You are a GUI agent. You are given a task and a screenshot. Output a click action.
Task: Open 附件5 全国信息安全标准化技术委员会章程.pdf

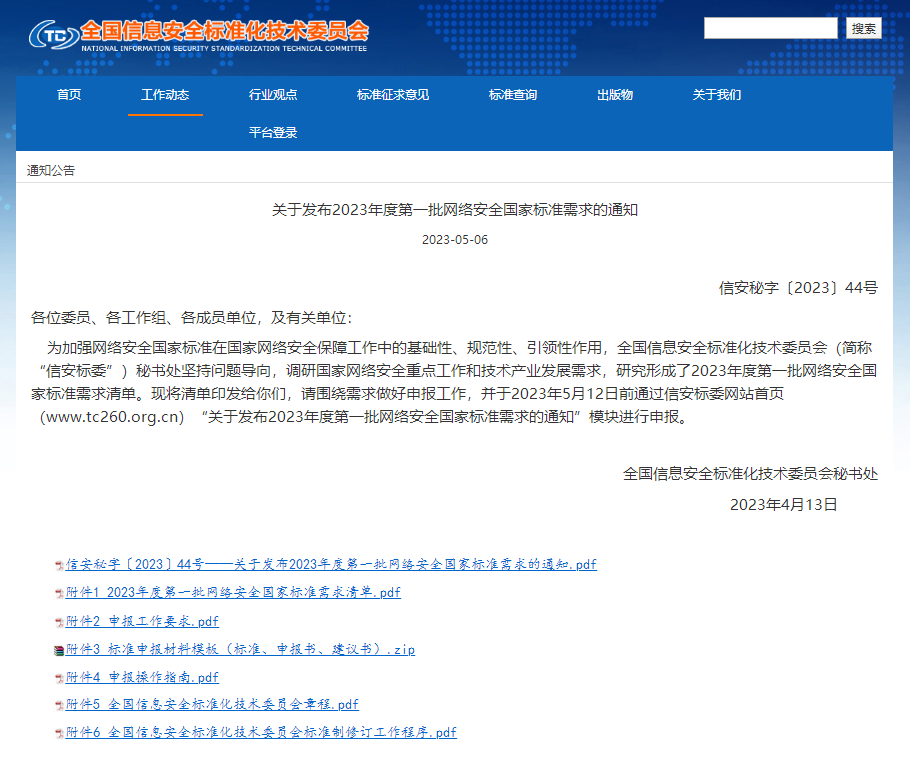(212, 704)
